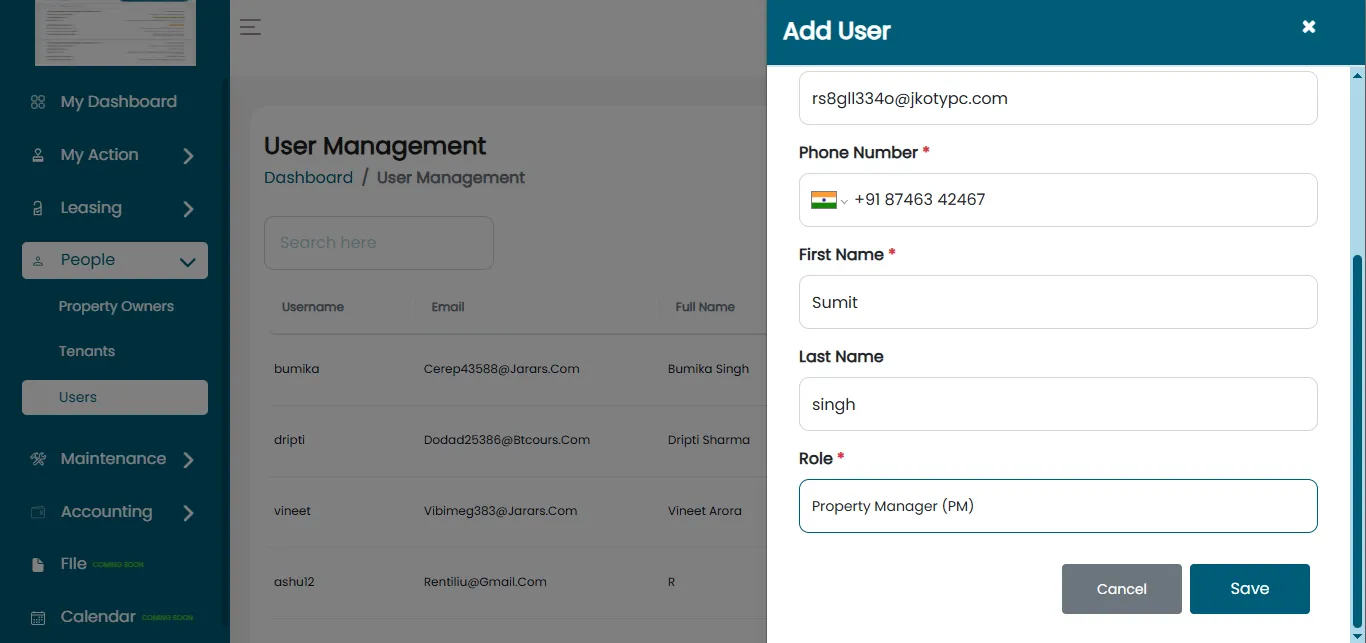Click the Save button
Image resolution: width=1366 pixels, height=643 pixels.
coord(1250,589)
